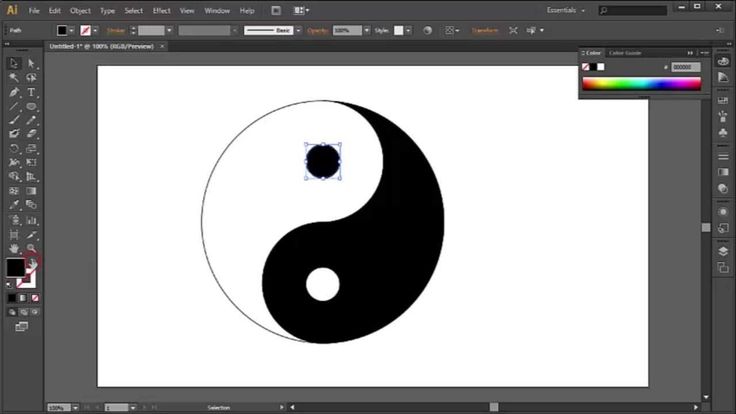Open the Window menu
The image size is (736, 414).
click(x=217, y=10)
